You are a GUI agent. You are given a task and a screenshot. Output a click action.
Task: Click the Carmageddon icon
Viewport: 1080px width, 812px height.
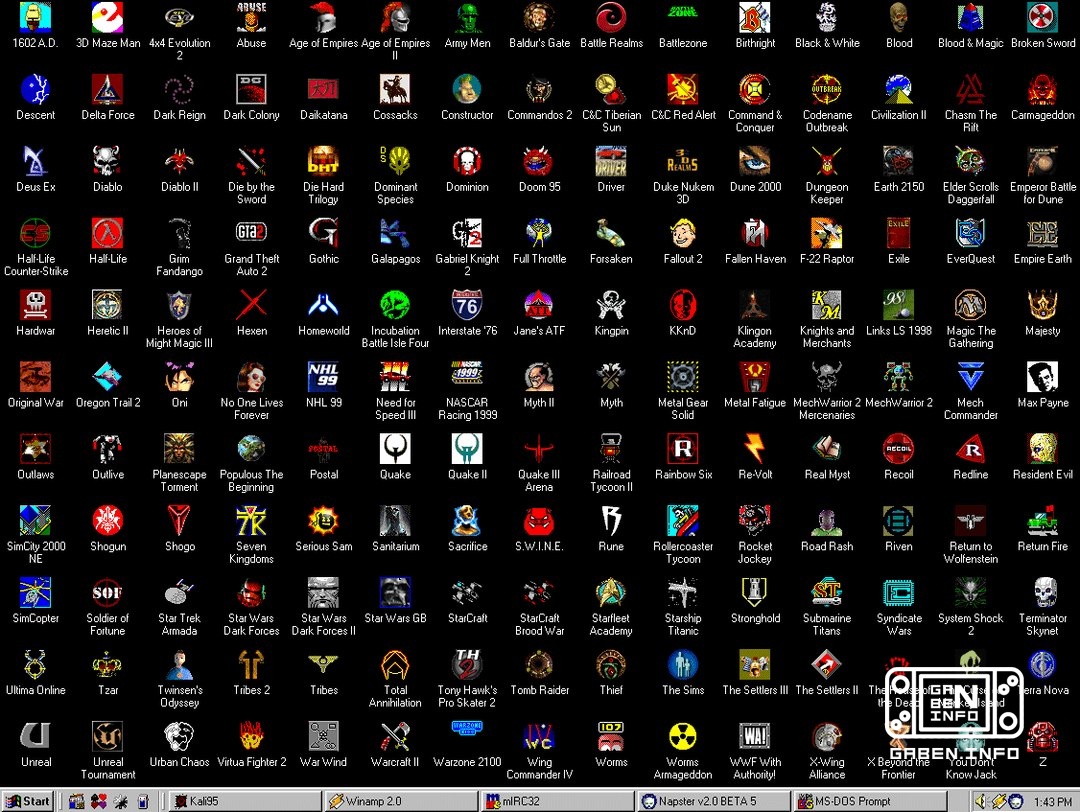(1043, 90)
